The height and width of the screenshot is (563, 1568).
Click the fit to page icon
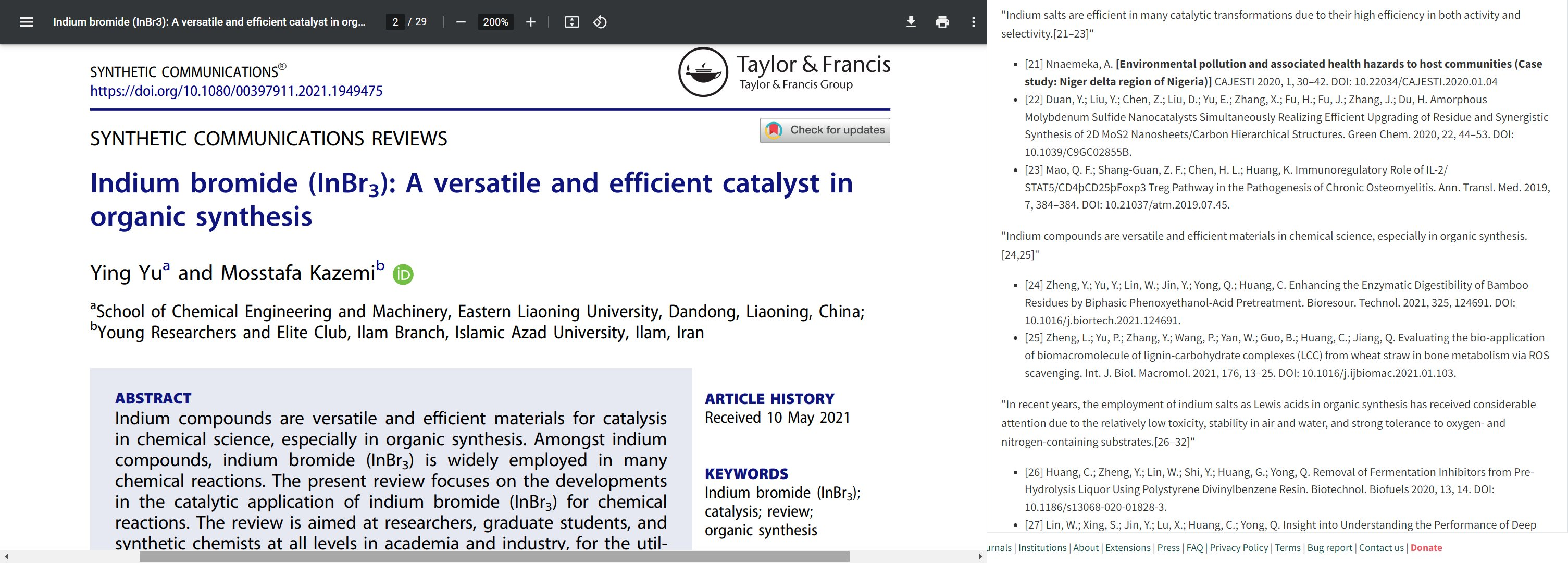coord(571,22)
